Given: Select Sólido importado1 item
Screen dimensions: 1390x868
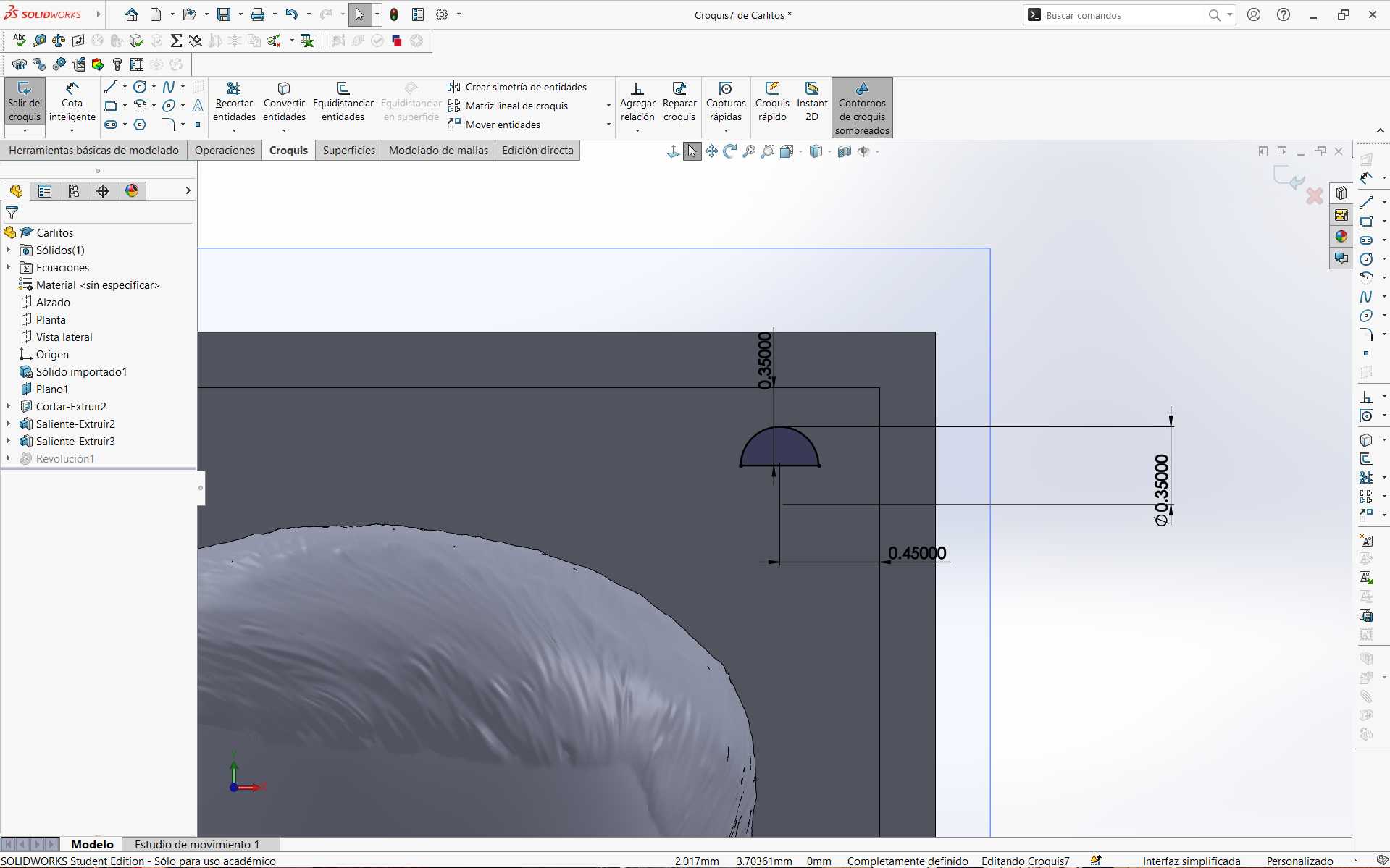Looking at the screenshot, I should 81,371.
